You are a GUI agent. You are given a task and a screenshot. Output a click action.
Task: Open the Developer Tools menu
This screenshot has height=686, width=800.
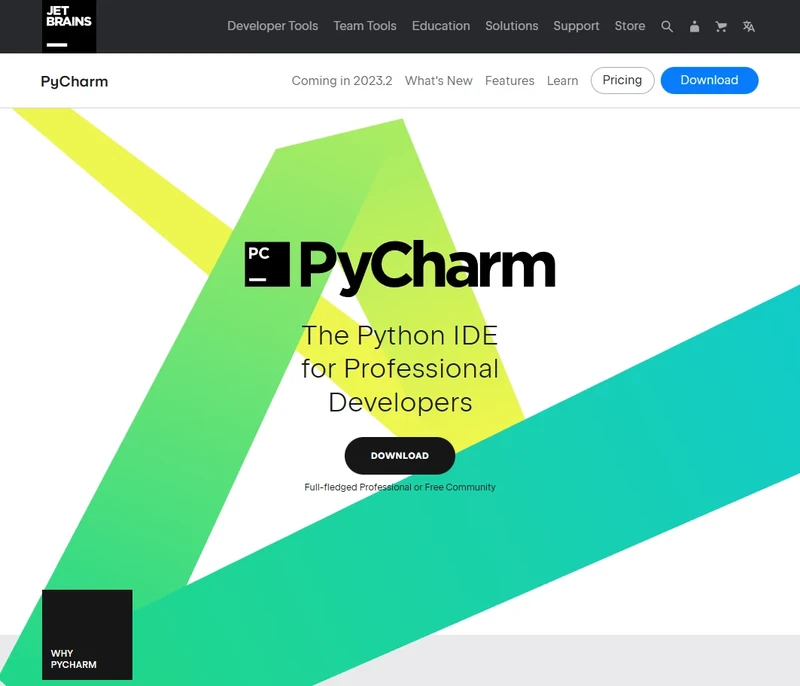pos(272,26)
